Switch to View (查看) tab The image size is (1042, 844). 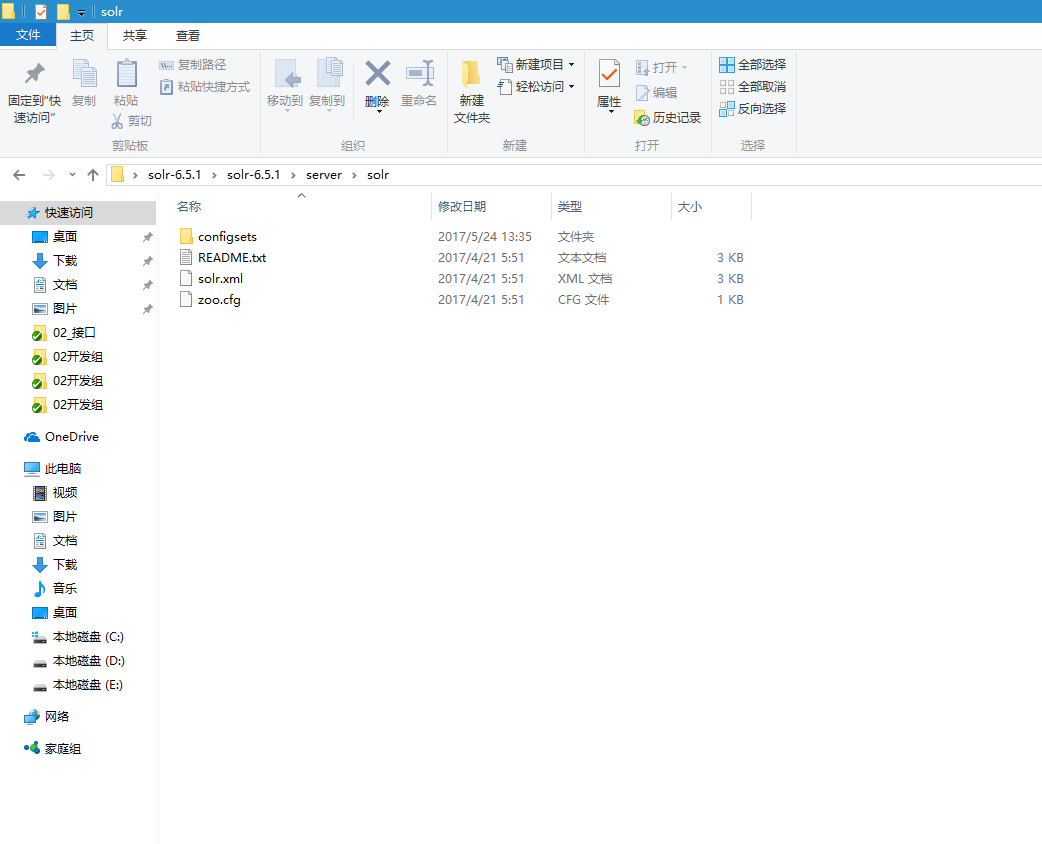pyautogui.click(x=187, y=36)
